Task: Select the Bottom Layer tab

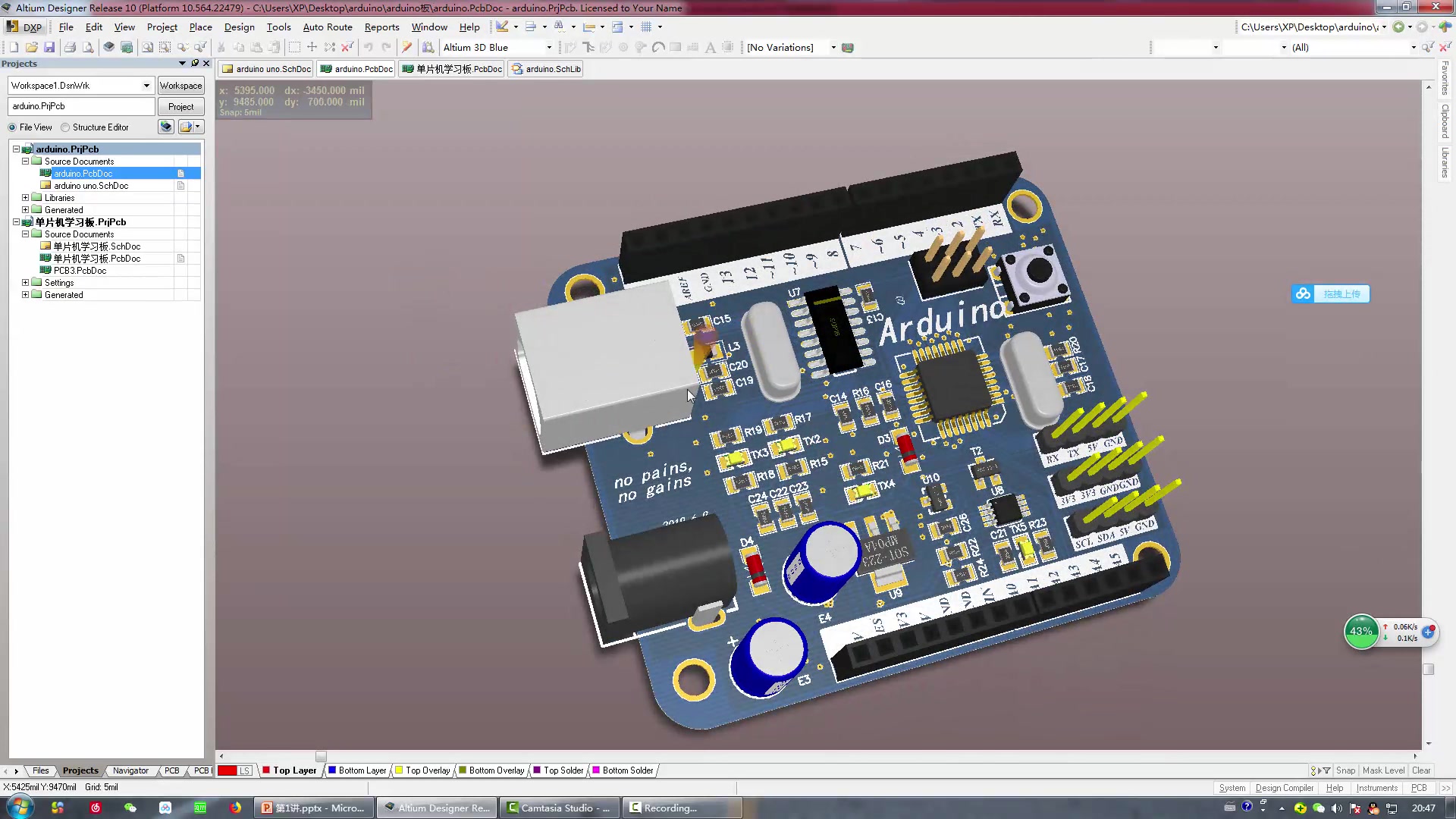Action: click(x=357, y=770)
